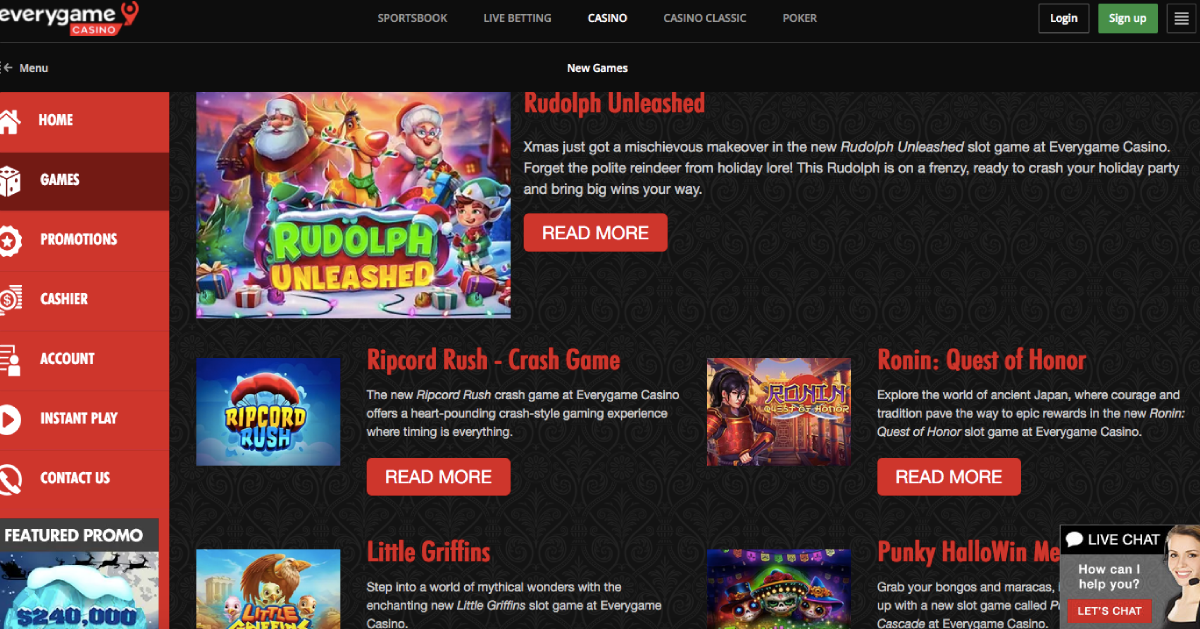Select the Poker tab
1200x629 pixels.
point(799,18)
